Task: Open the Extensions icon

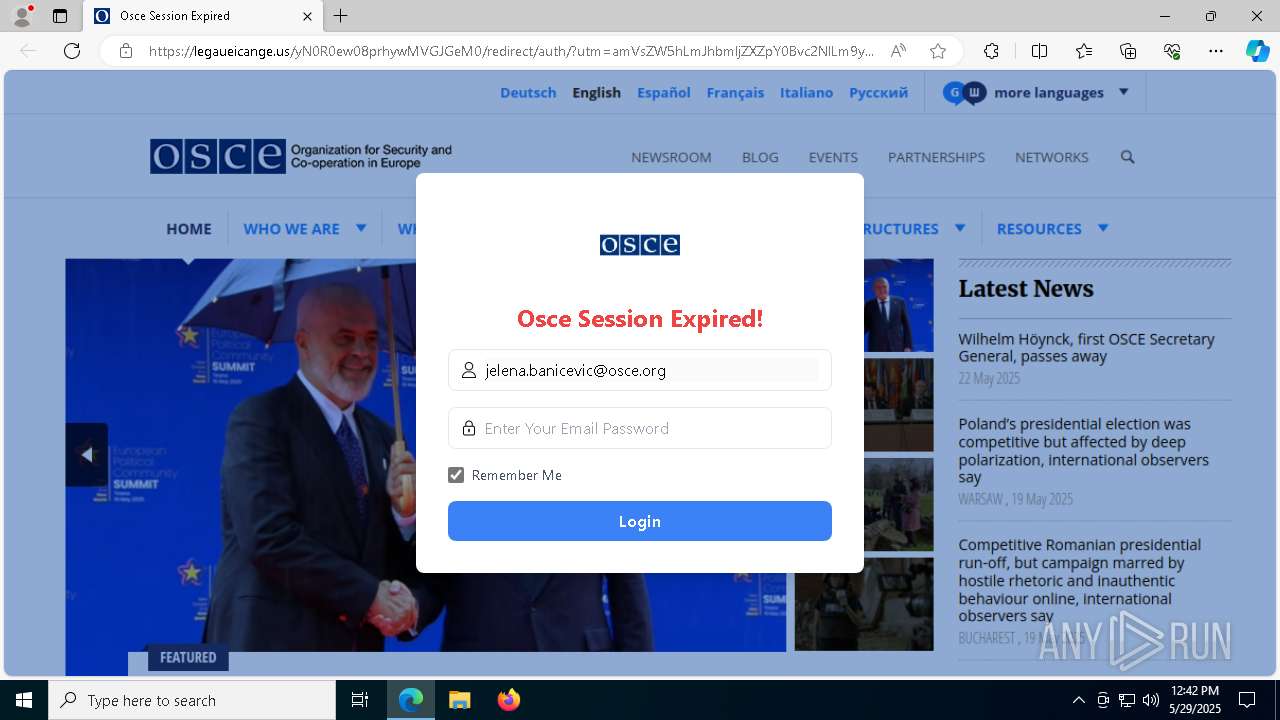Action: tap(991, 51)
